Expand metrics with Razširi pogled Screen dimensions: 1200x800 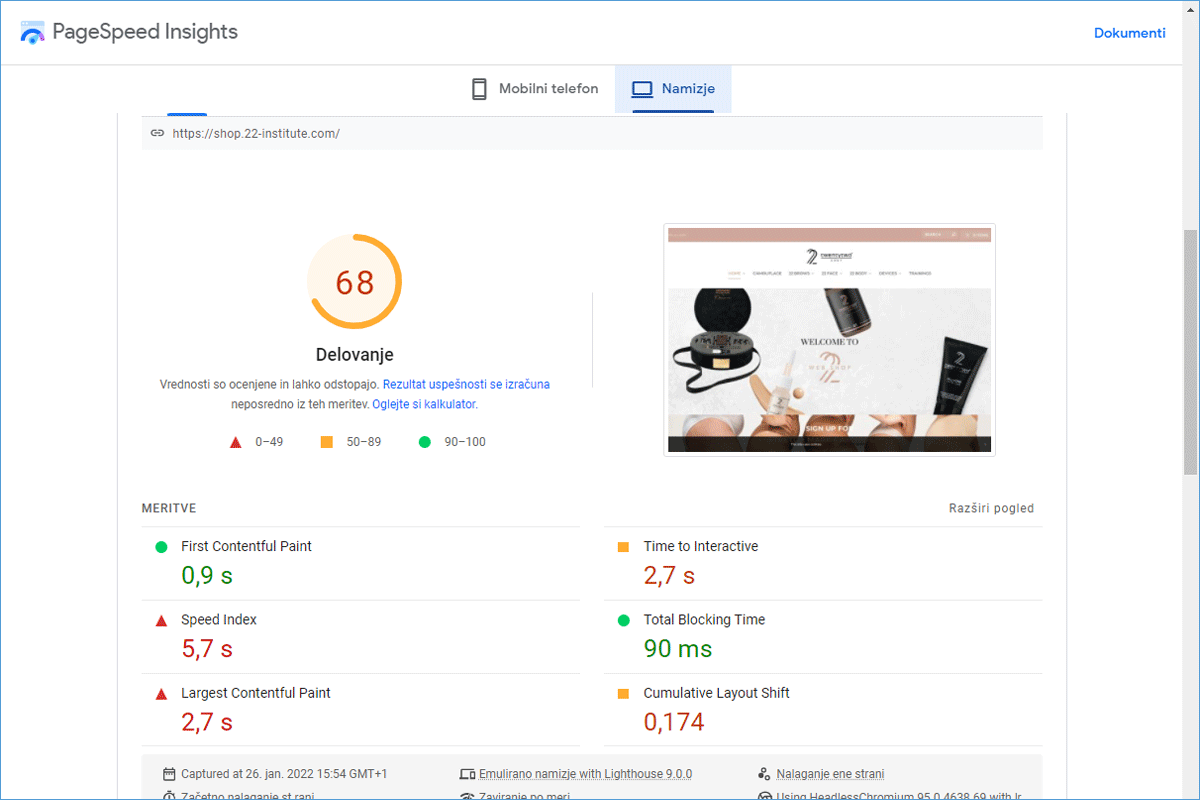(991, 508)
